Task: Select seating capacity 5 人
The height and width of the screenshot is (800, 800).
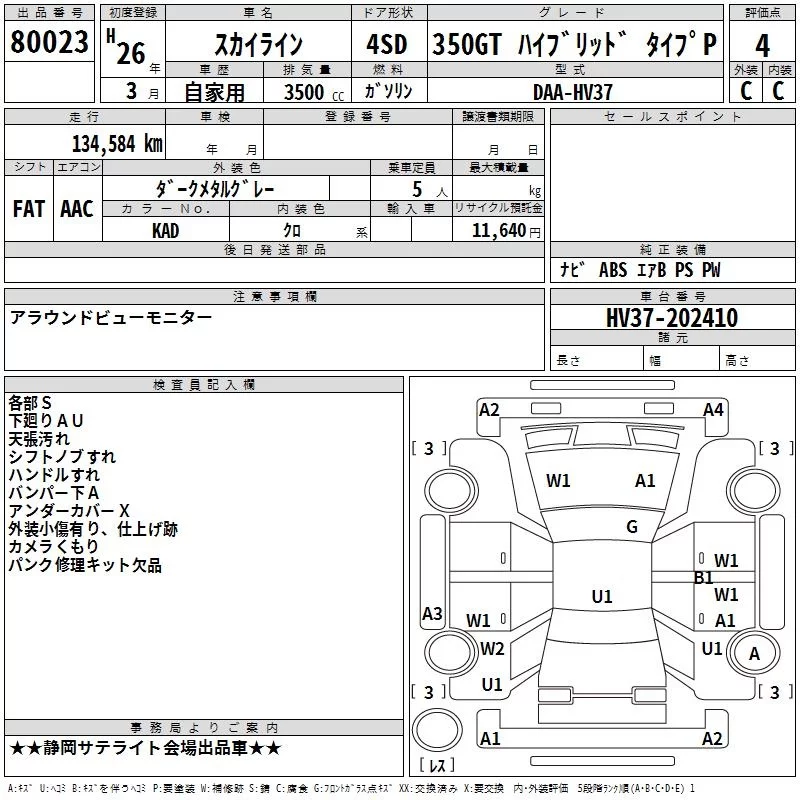Action: pos(430,190)
